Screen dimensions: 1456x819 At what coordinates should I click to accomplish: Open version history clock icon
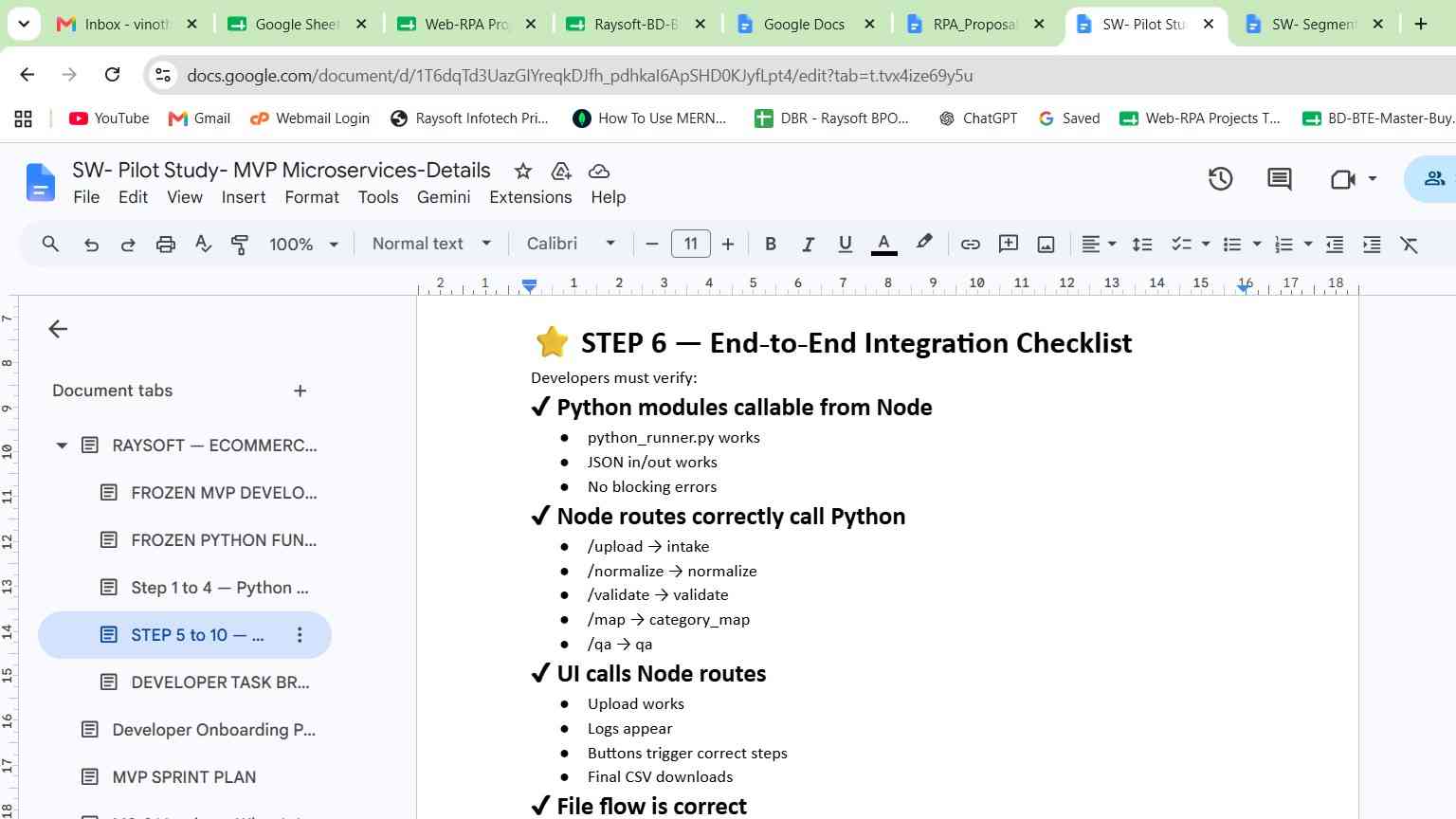pos(1220,178)
